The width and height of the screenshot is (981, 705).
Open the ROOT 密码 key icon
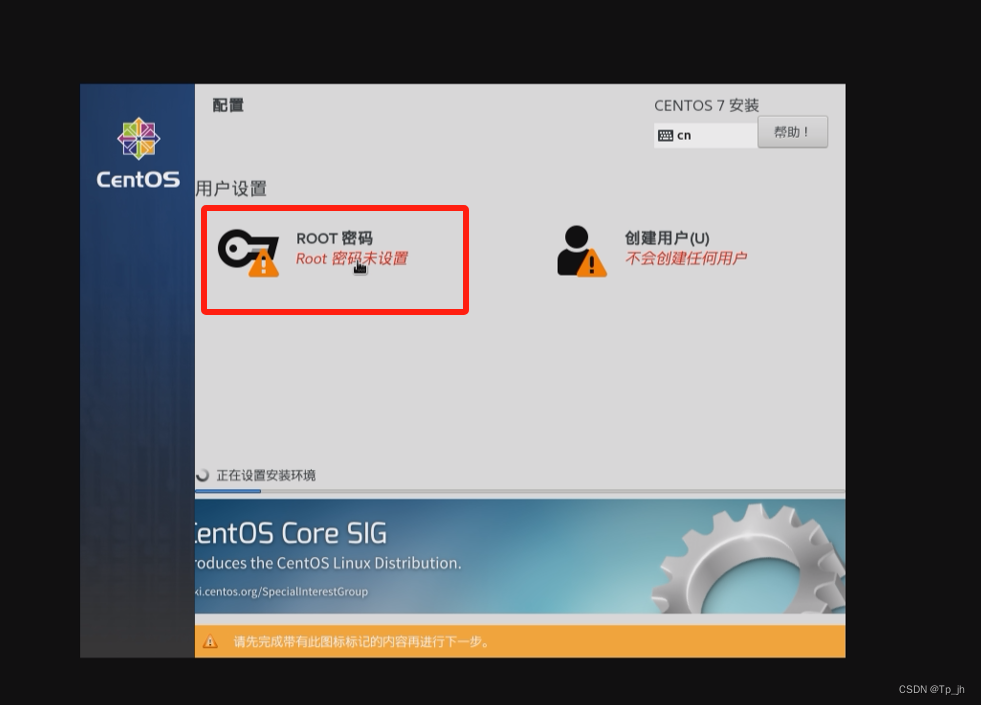coord(248,253)
